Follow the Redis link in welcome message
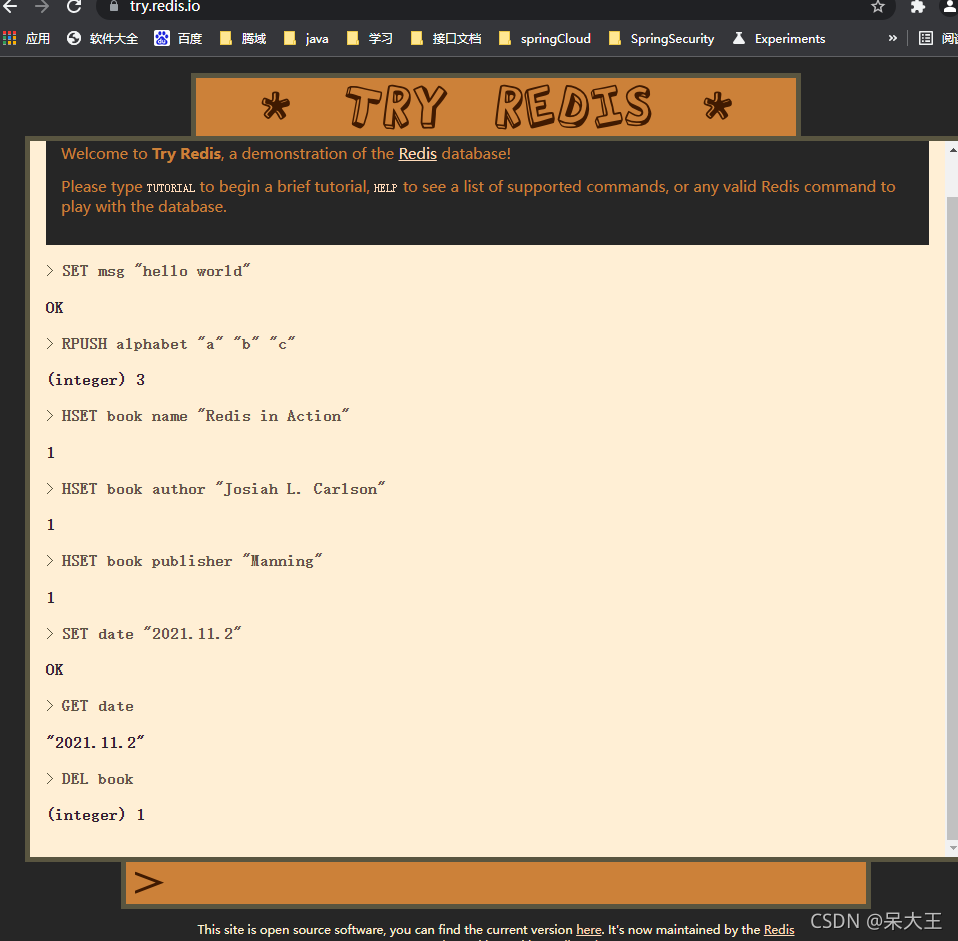The height and width of the screenshot is (941, 958). (417, 154)
